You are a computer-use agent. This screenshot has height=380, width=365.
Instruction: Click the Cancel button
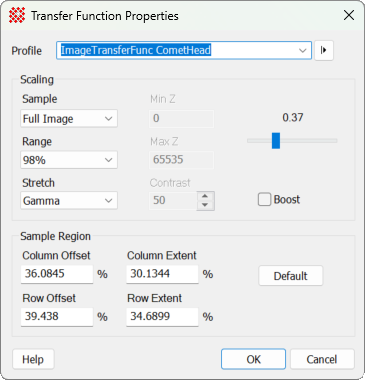322,359
